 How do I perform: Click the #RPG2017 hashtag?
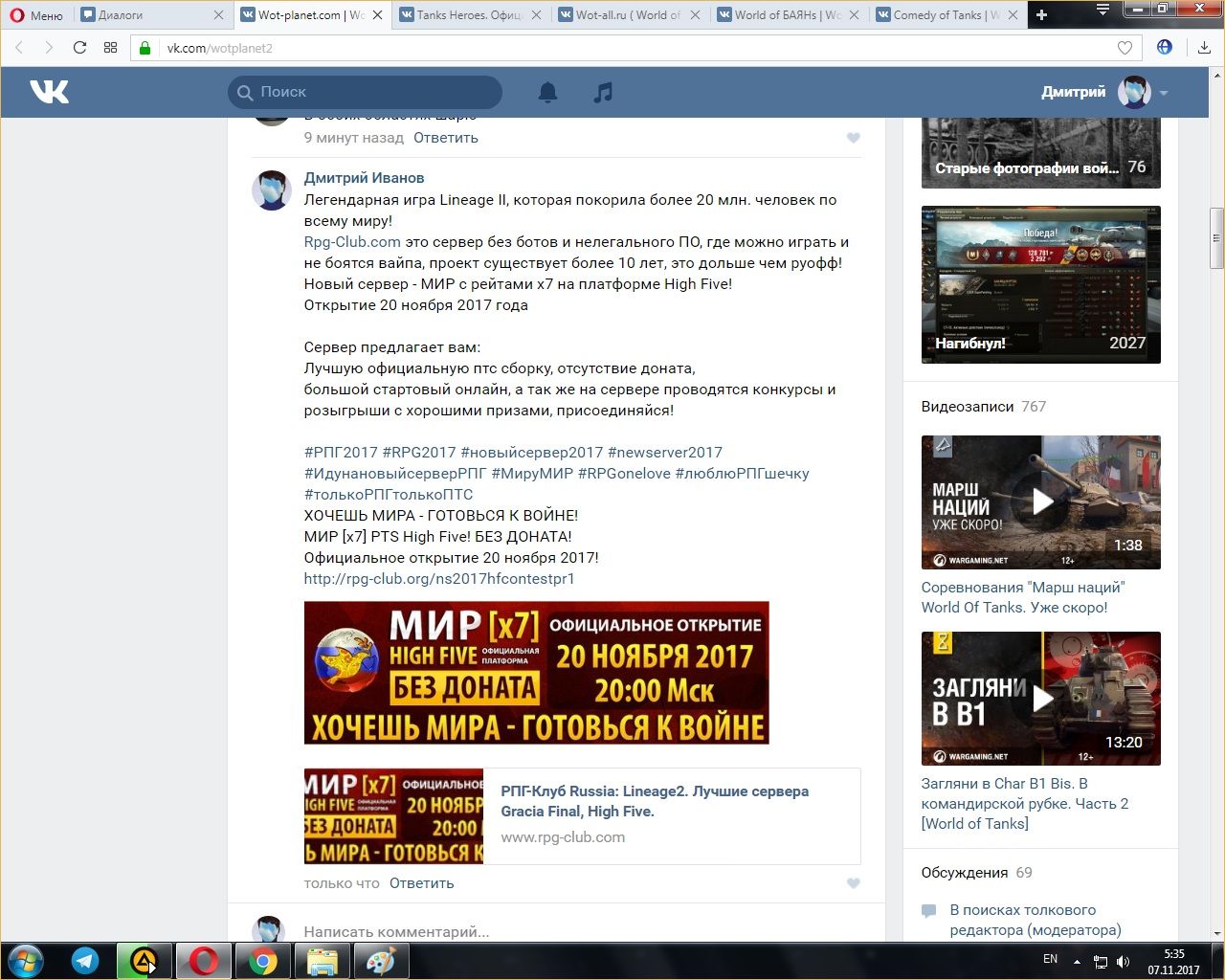(x=419, y=453)
